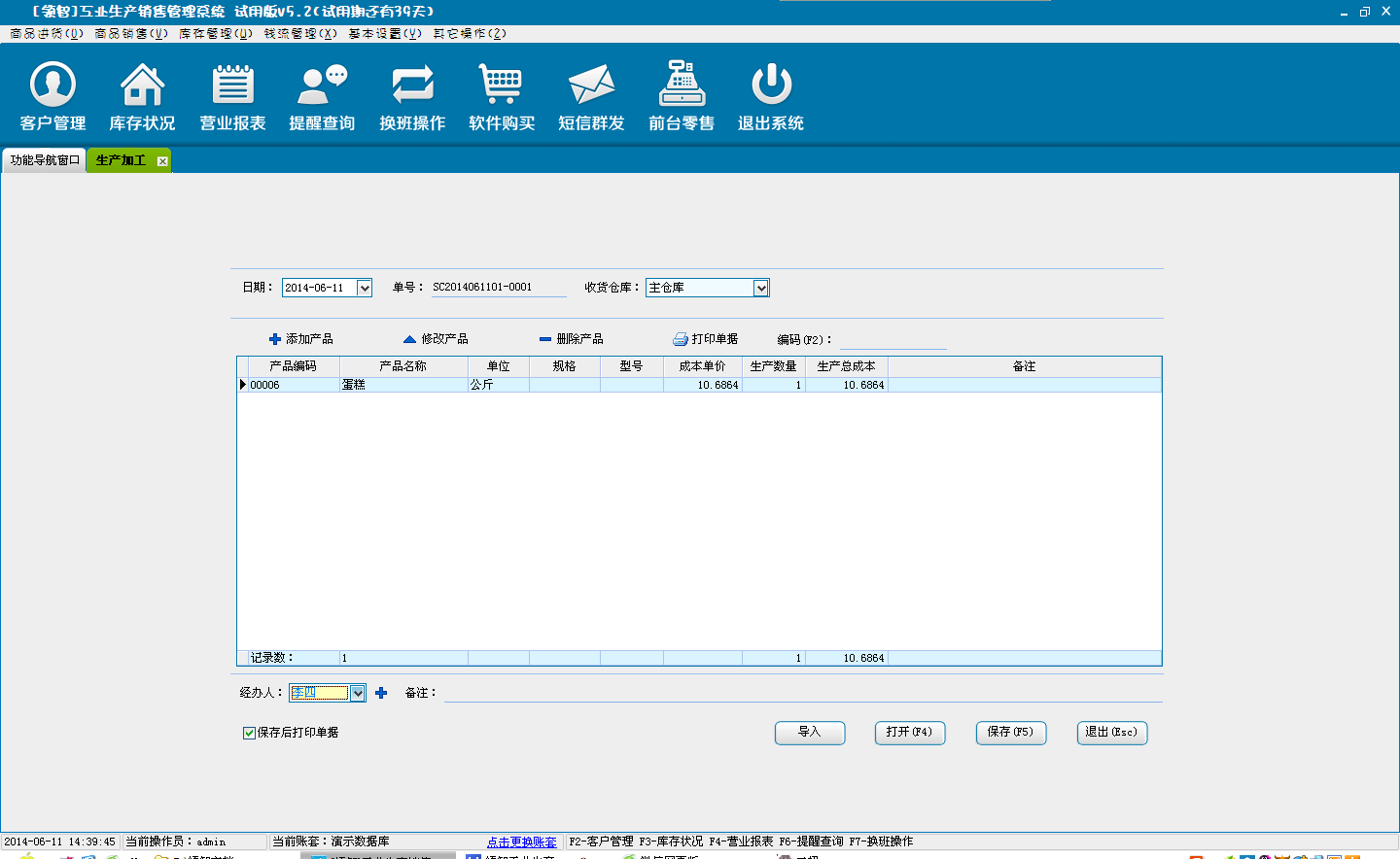Click the 退出系统 power icon
The image size is (1400, 859).
(x=771, y=86)
